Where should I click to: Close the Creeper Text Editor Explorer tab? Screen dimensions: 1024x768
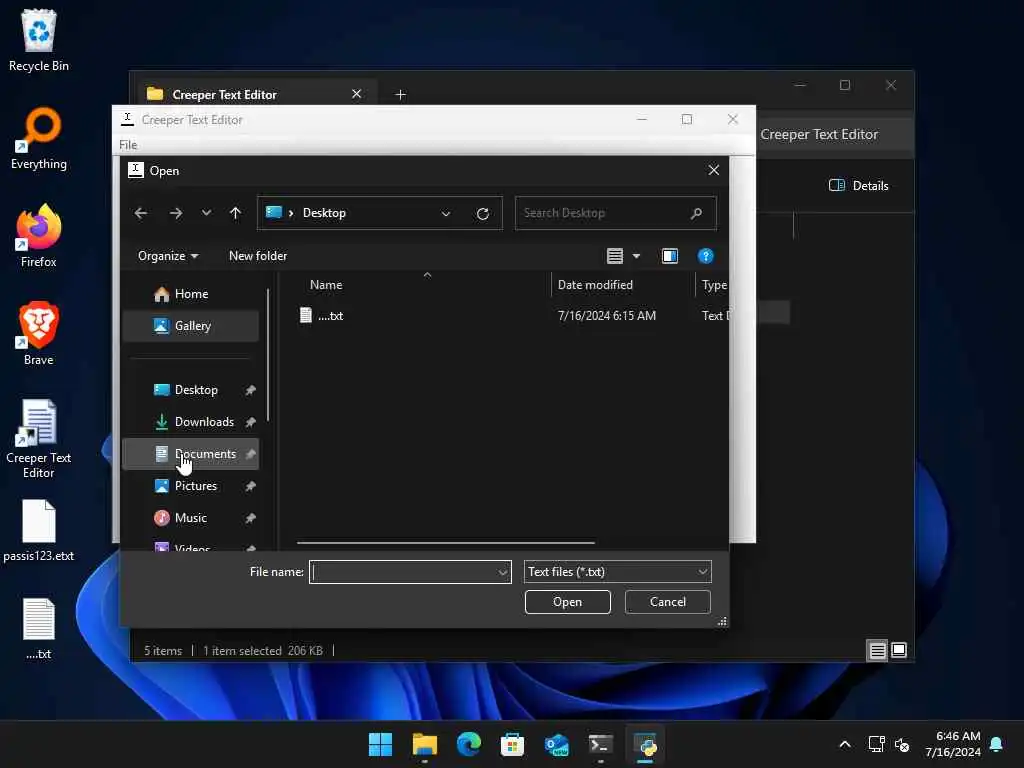(x=357, y=94)
